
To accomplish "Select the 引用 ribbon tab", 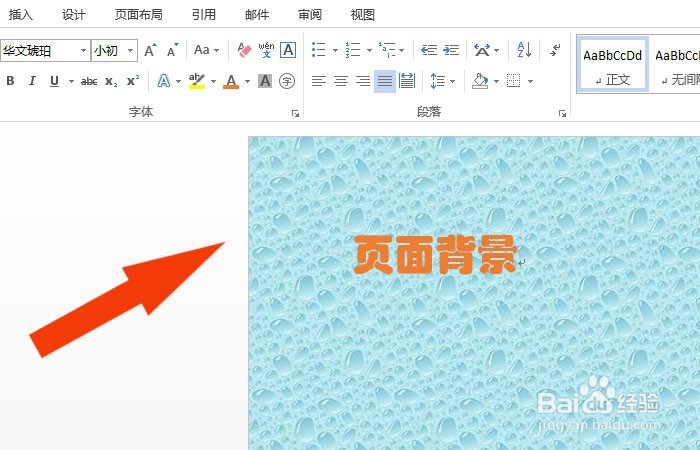I will coord(204,15).
